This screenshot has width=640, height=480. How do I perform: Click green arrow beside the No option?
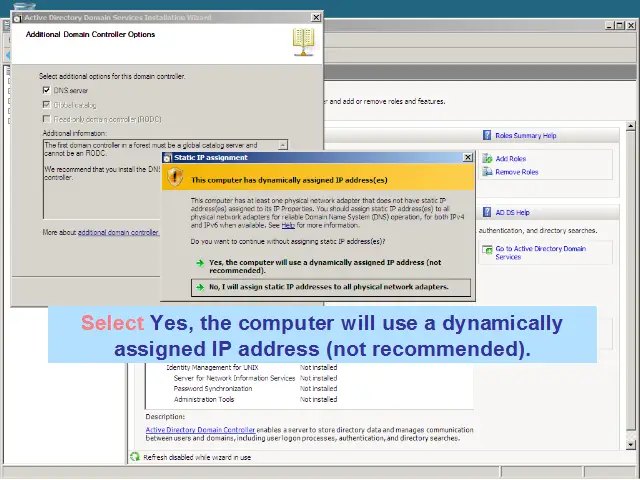pyautogui.click(x=200, y=287)
